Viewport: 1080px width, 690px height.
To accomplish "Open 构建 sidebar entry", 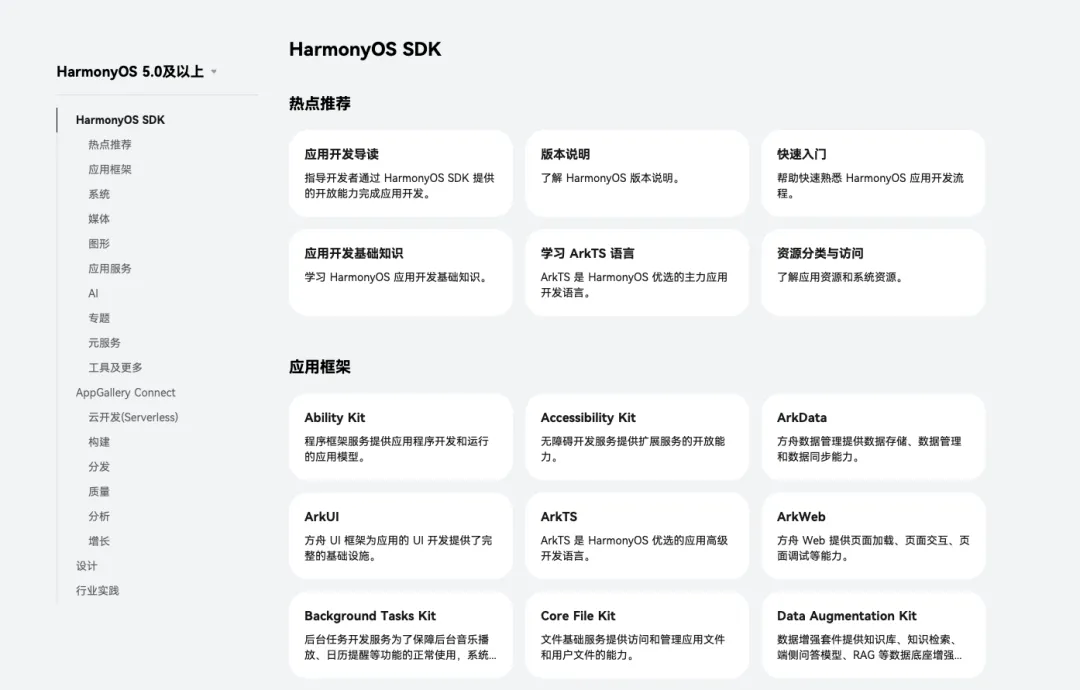I will coord(98,442).
